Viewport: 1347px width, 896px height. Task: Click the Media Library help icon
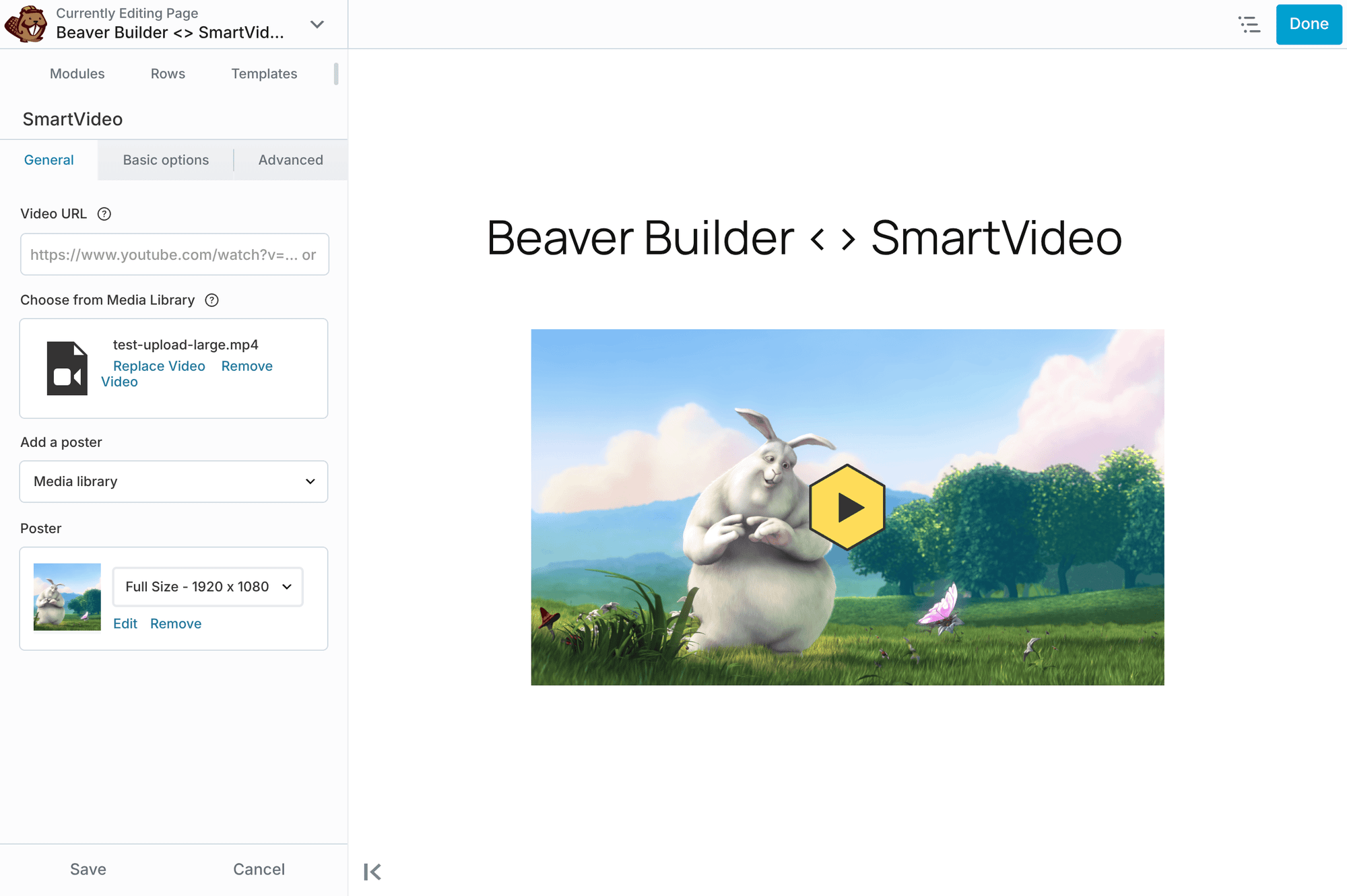tap(211, 300)
